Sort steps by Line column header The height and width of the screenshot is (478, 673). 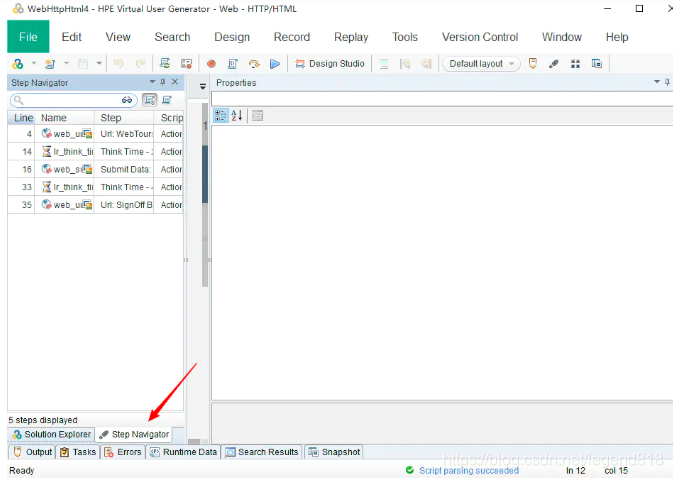(x=21, y=118)
